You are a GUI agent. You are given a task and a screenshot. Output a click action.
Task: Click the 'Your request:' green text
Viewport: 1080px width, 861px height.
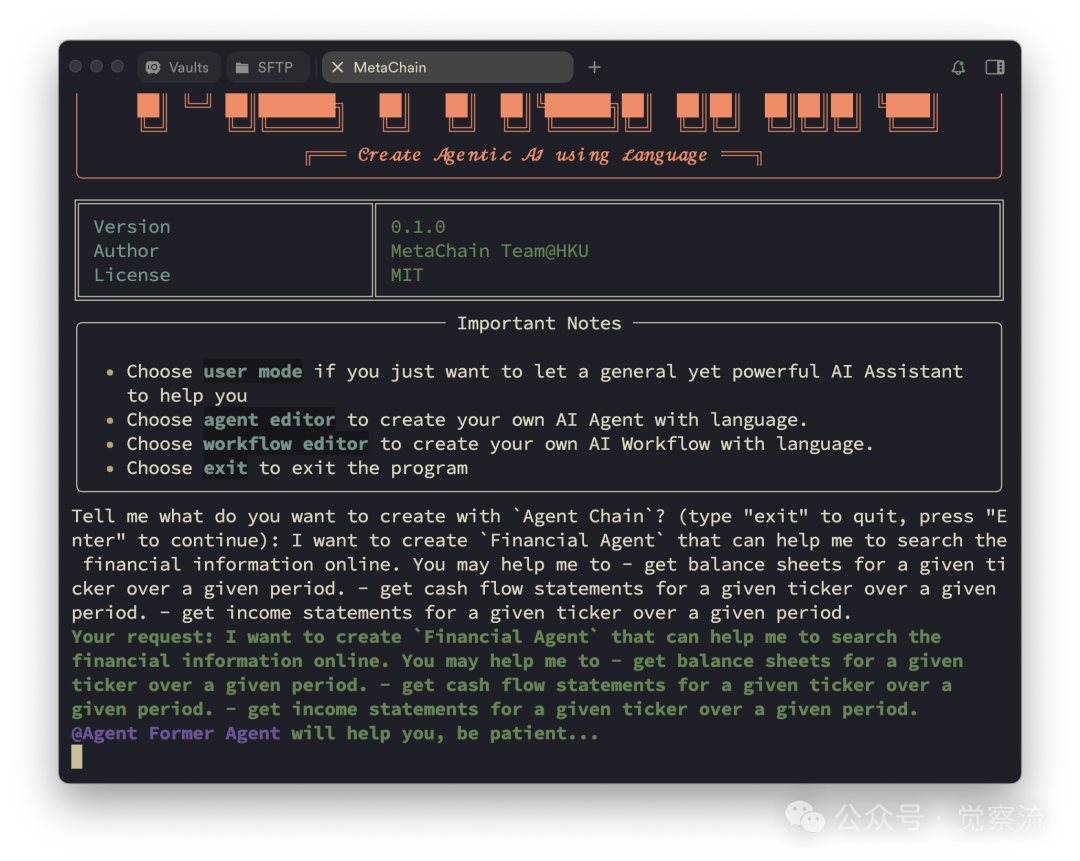(143, 637)
